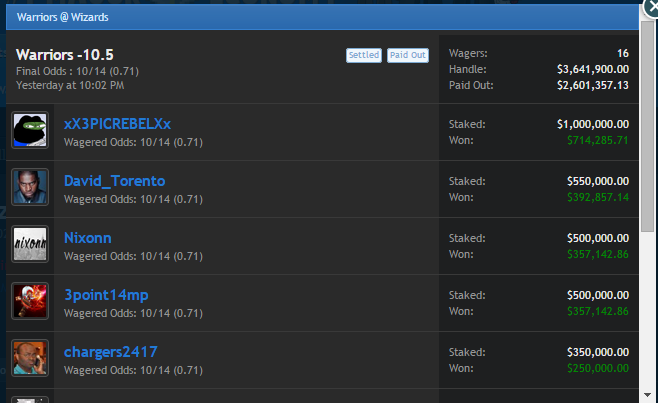Click the Paid Out status badge
Screen dimensions: 658x403
408,55
